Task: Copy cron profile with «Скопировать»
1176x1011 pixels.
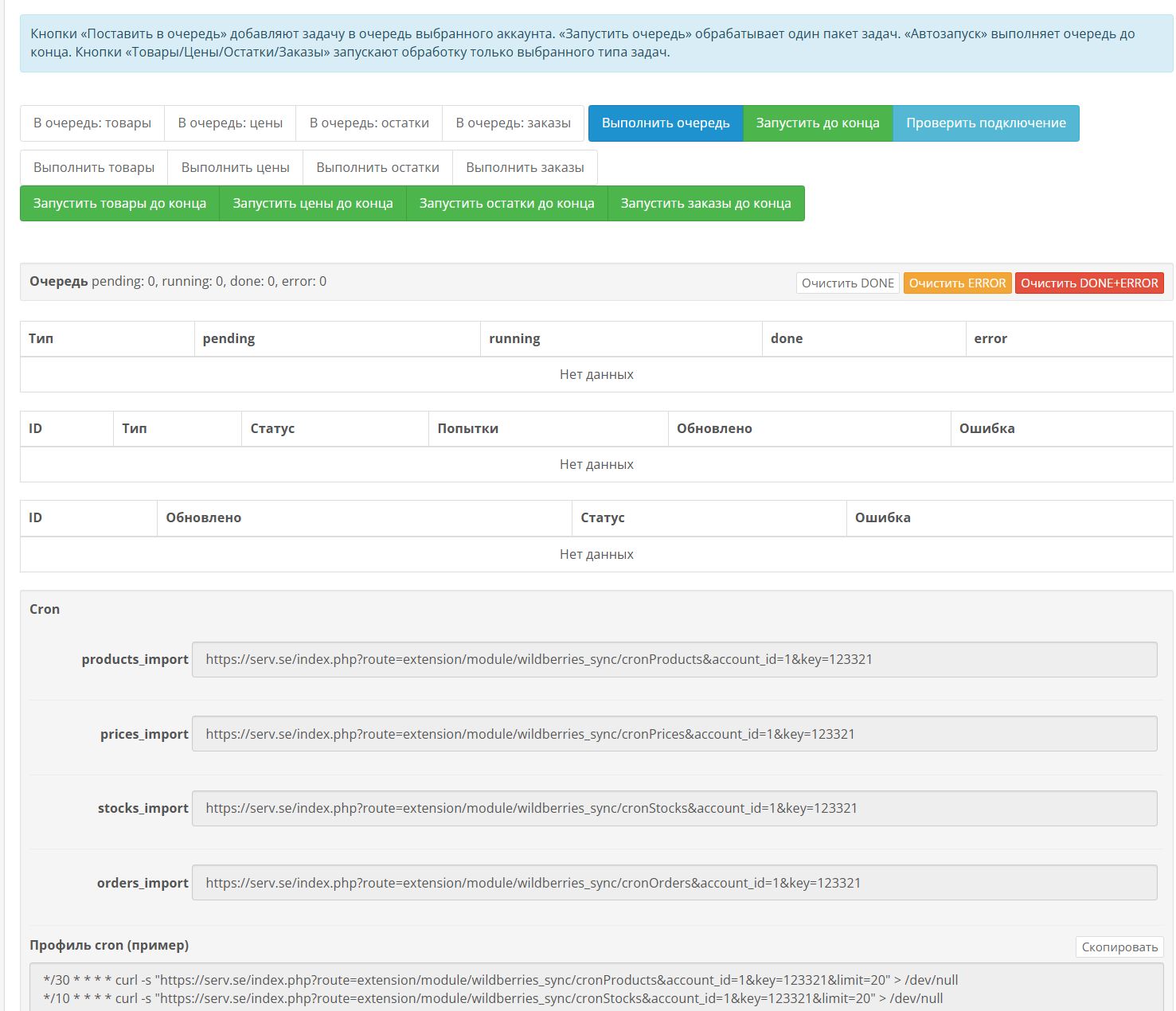Action: click(1119, 947)
